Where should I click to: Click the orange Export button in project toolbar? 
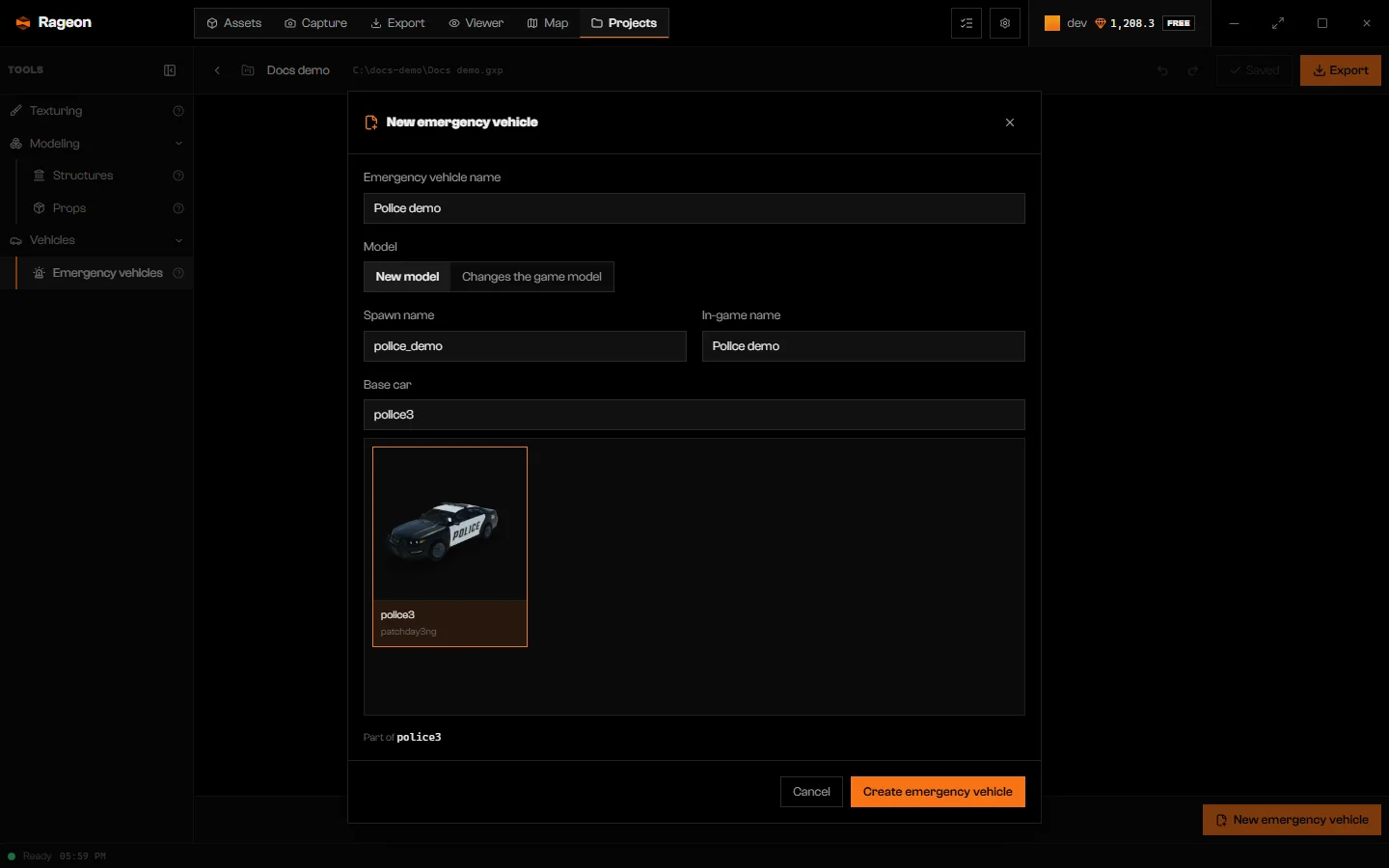1341,70
